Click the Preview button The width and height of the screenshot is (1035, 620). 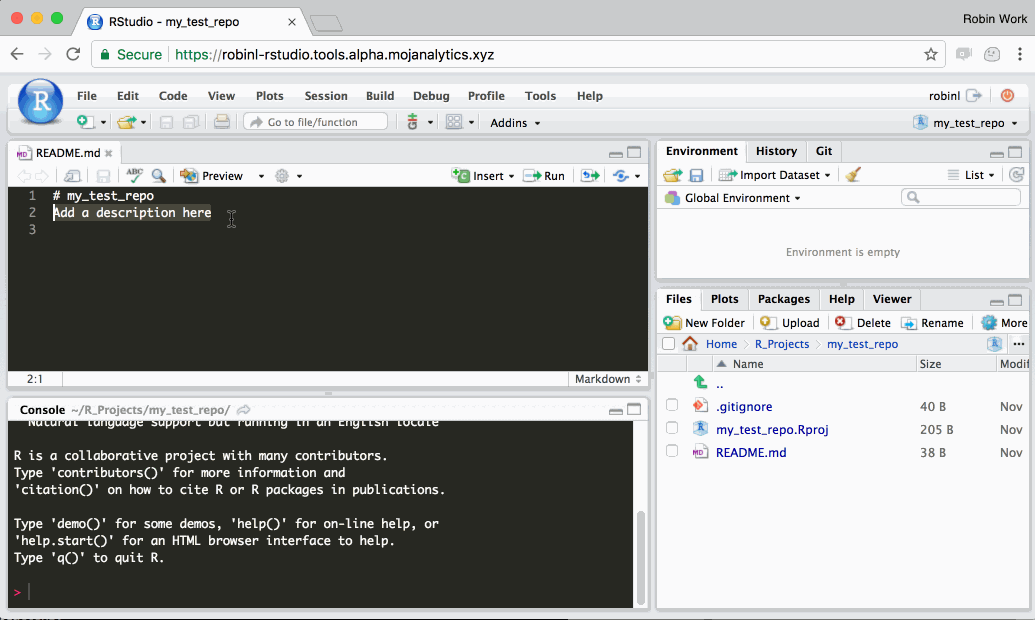(x=212, y=176)
